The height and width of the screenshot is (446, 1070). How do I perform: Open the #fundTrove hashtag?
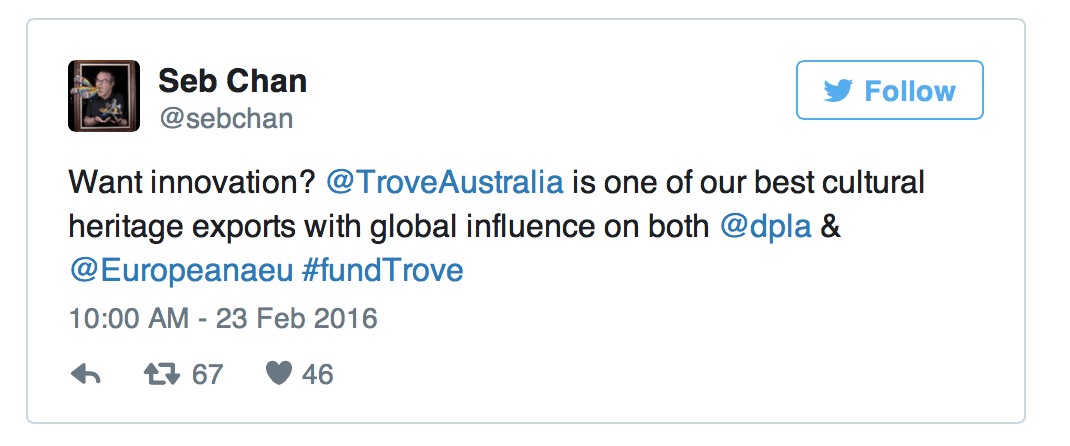(382, 271)
